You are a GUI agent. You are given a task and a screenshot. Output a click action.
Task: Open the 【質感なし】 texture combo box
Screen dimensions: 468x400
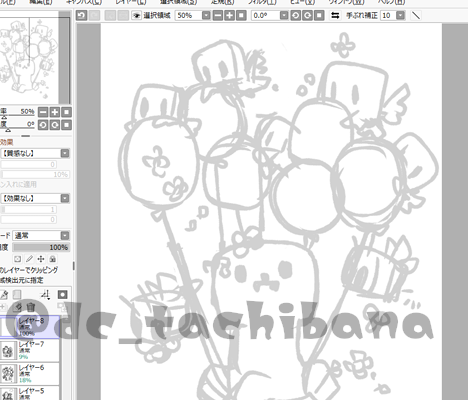pyautogui.click(x=35, y=153)
